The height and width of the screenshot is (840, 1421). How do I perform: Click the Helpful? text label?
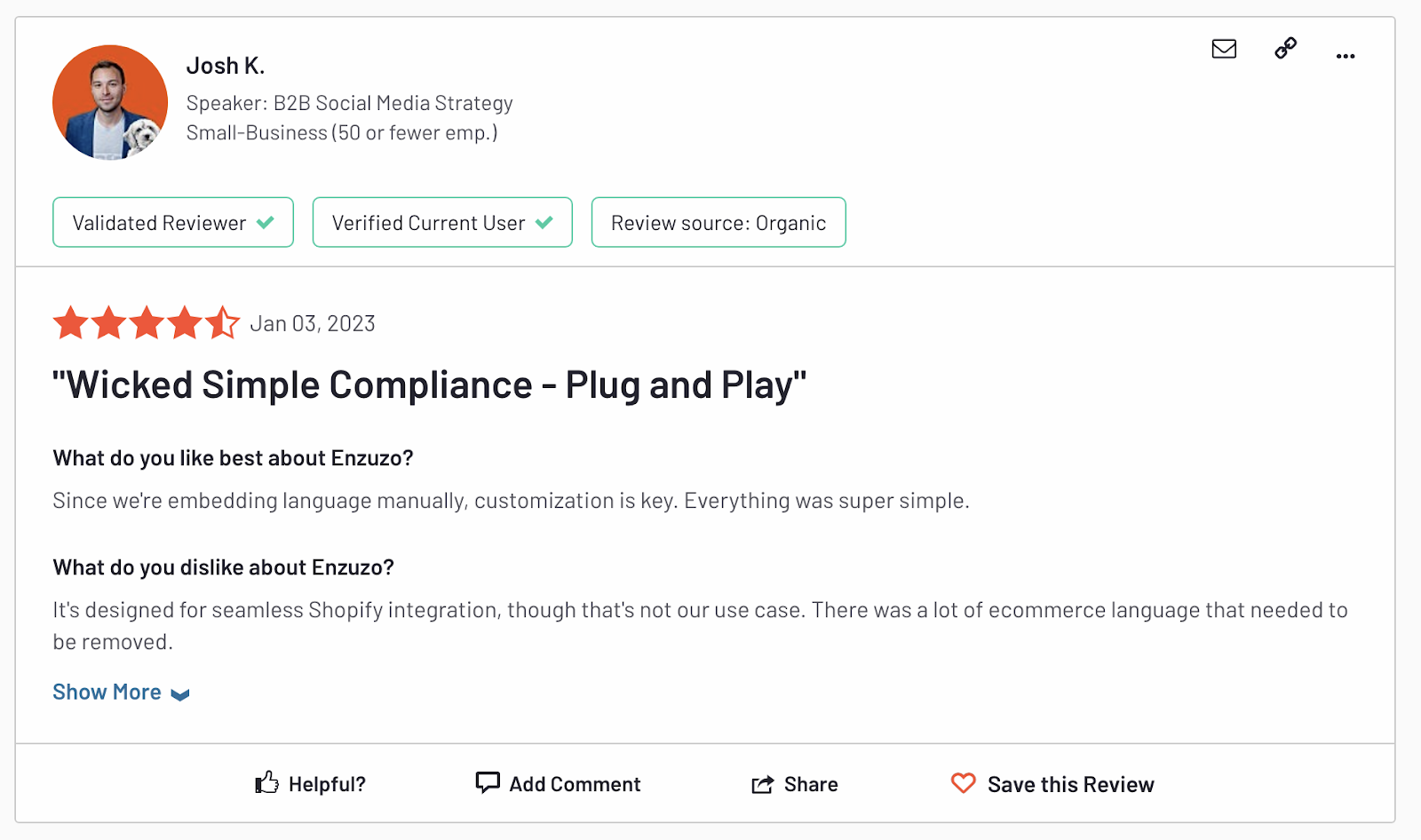[327, 784]
